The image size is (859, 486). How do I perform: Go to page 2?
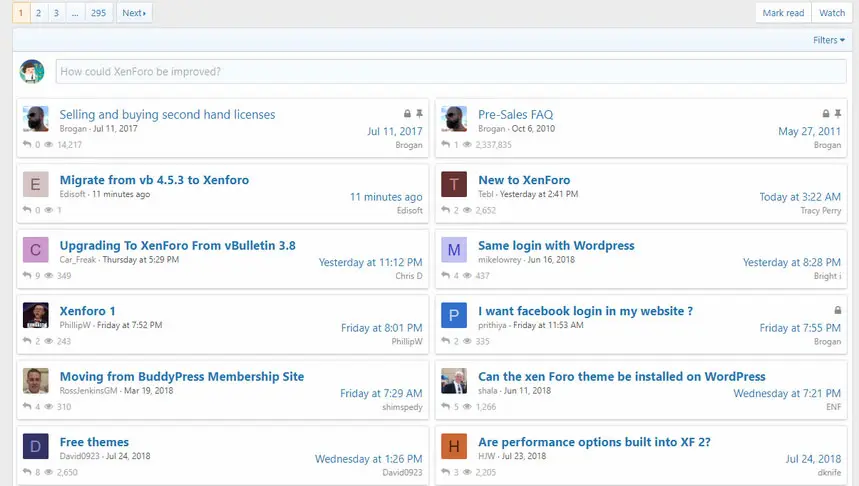pos(38,13)
